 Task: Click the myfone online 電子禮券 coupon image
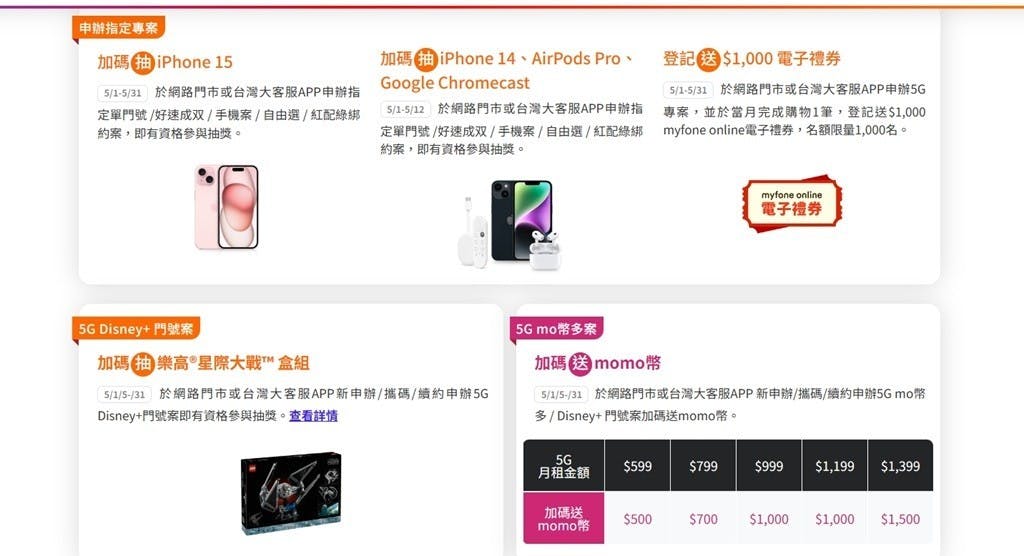[x=792, y=203]
